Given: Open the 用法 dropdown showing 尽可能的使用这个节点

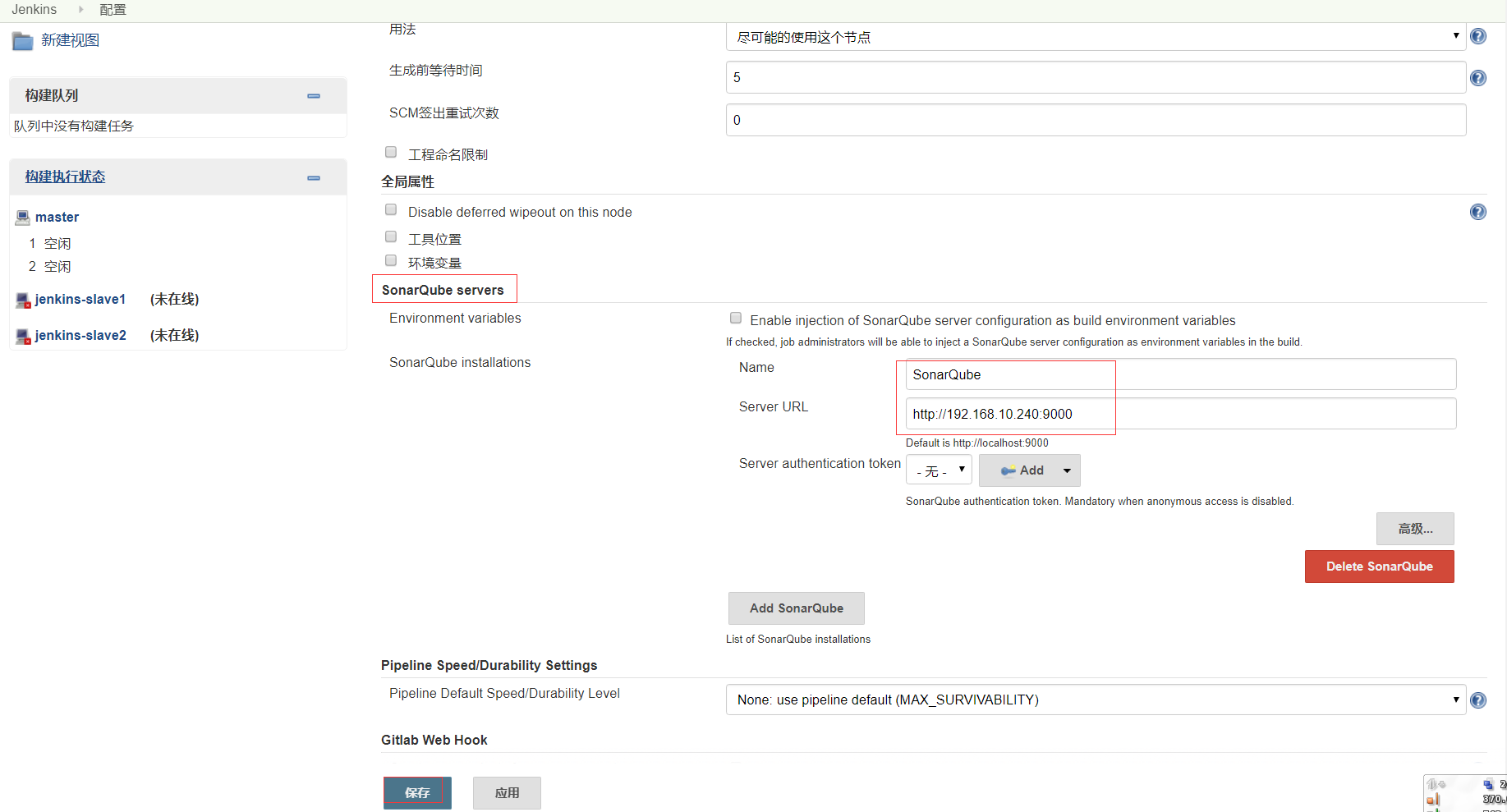Looking at the screenshot, I should pos(1096,37).
